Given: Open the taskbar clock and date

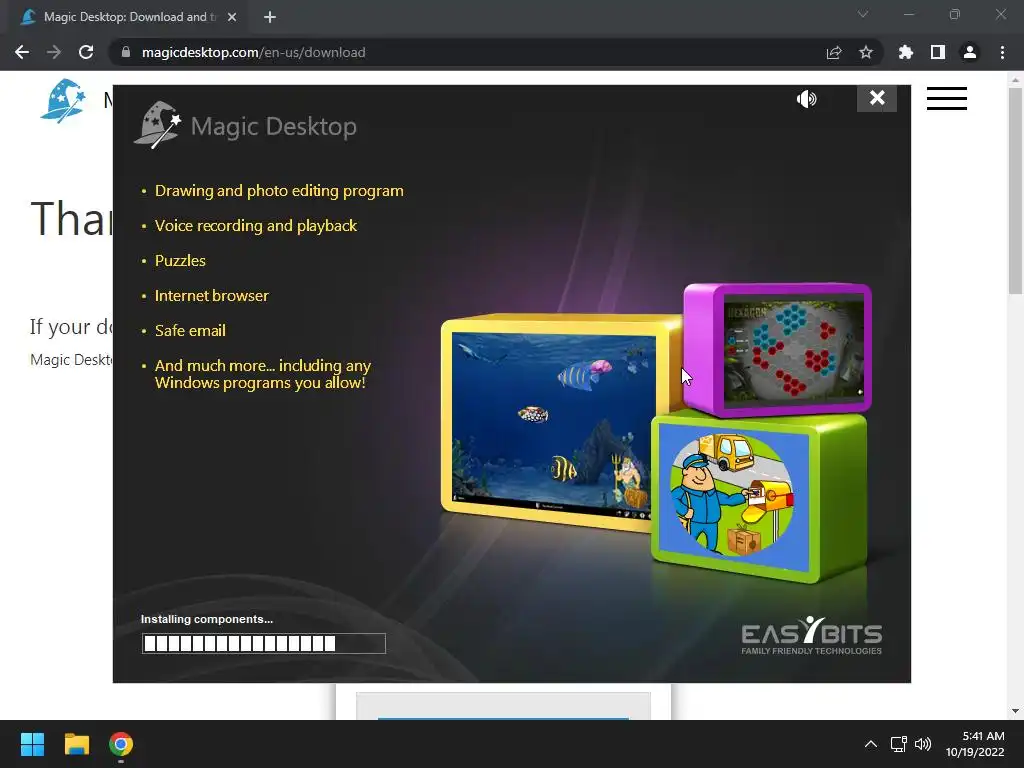Looking at the screenshot, I should coord(975,744).
